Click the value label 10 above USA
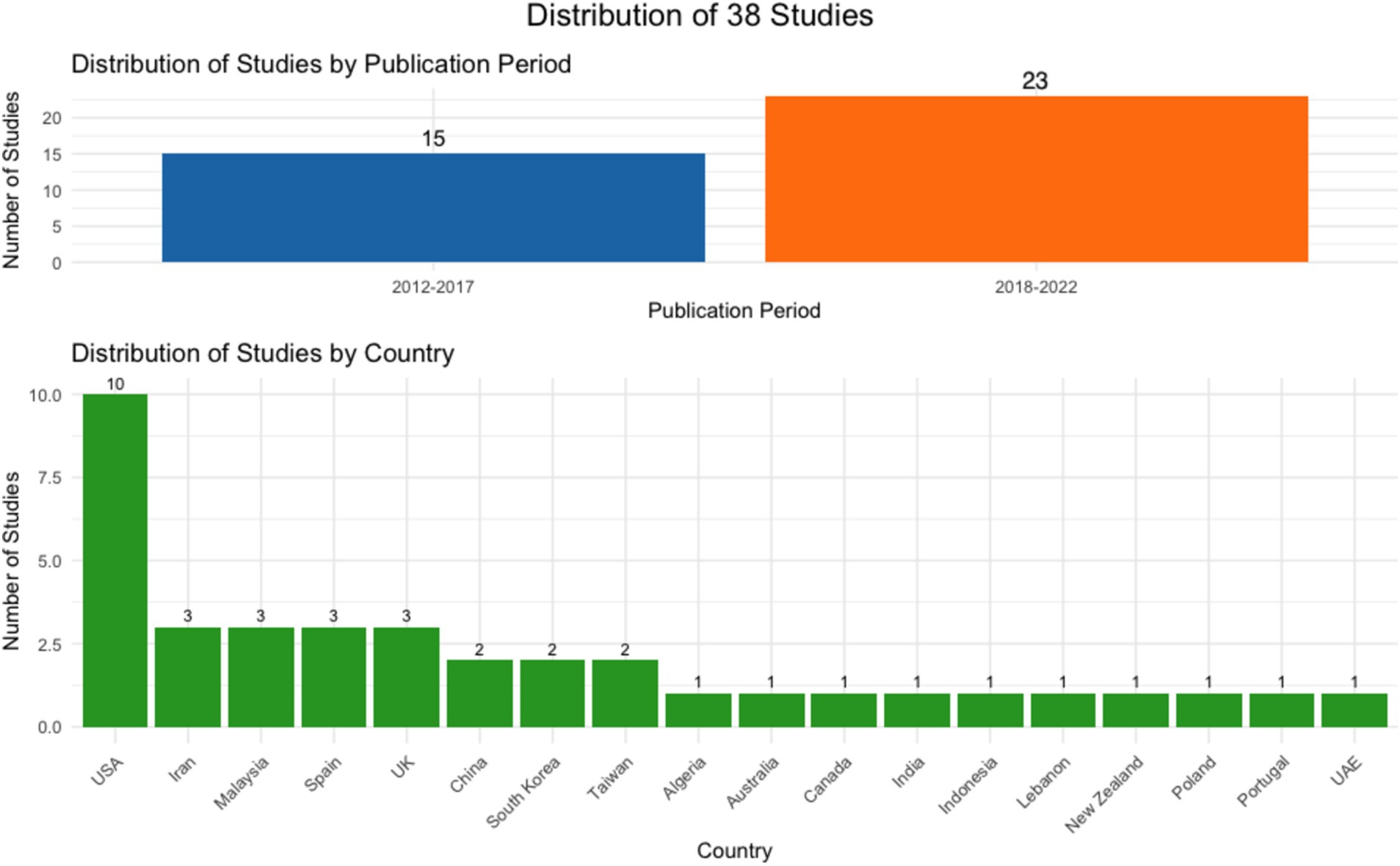This screenshot has height=866, width=1400. tap(115, 385)
